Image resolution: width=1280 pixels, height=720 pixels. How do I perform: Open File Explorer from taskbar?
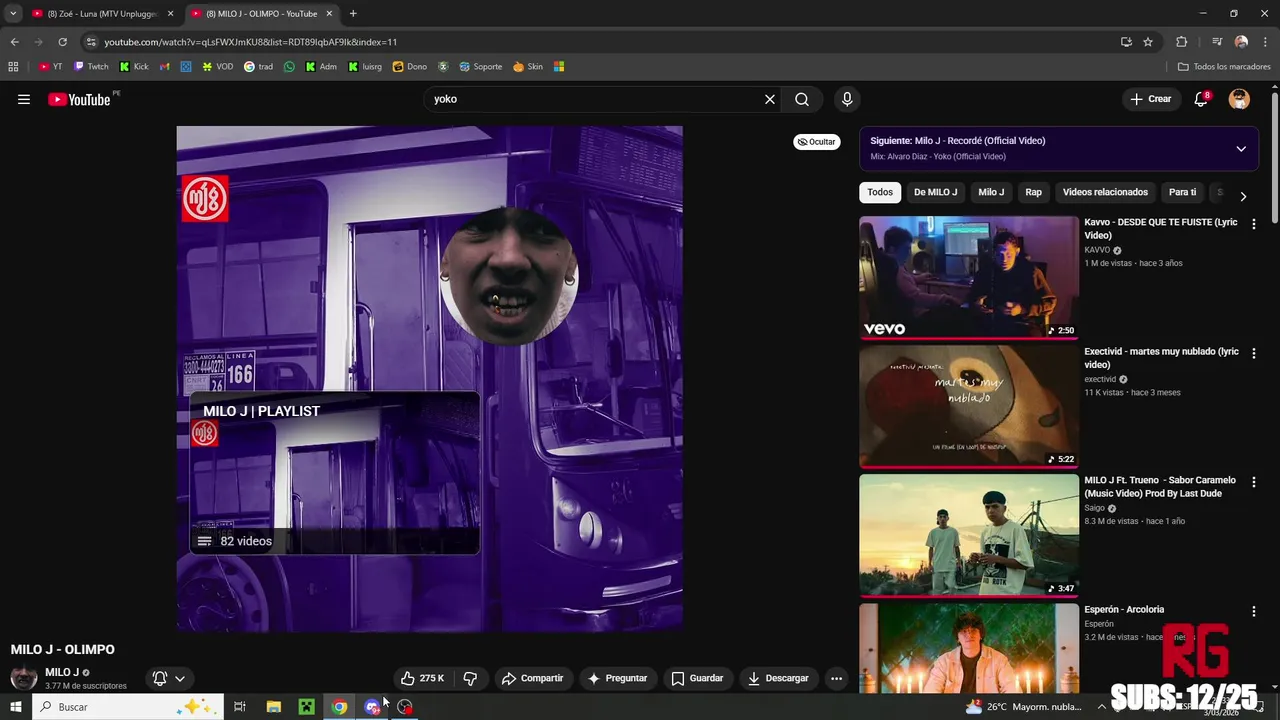tap(274, 707)
